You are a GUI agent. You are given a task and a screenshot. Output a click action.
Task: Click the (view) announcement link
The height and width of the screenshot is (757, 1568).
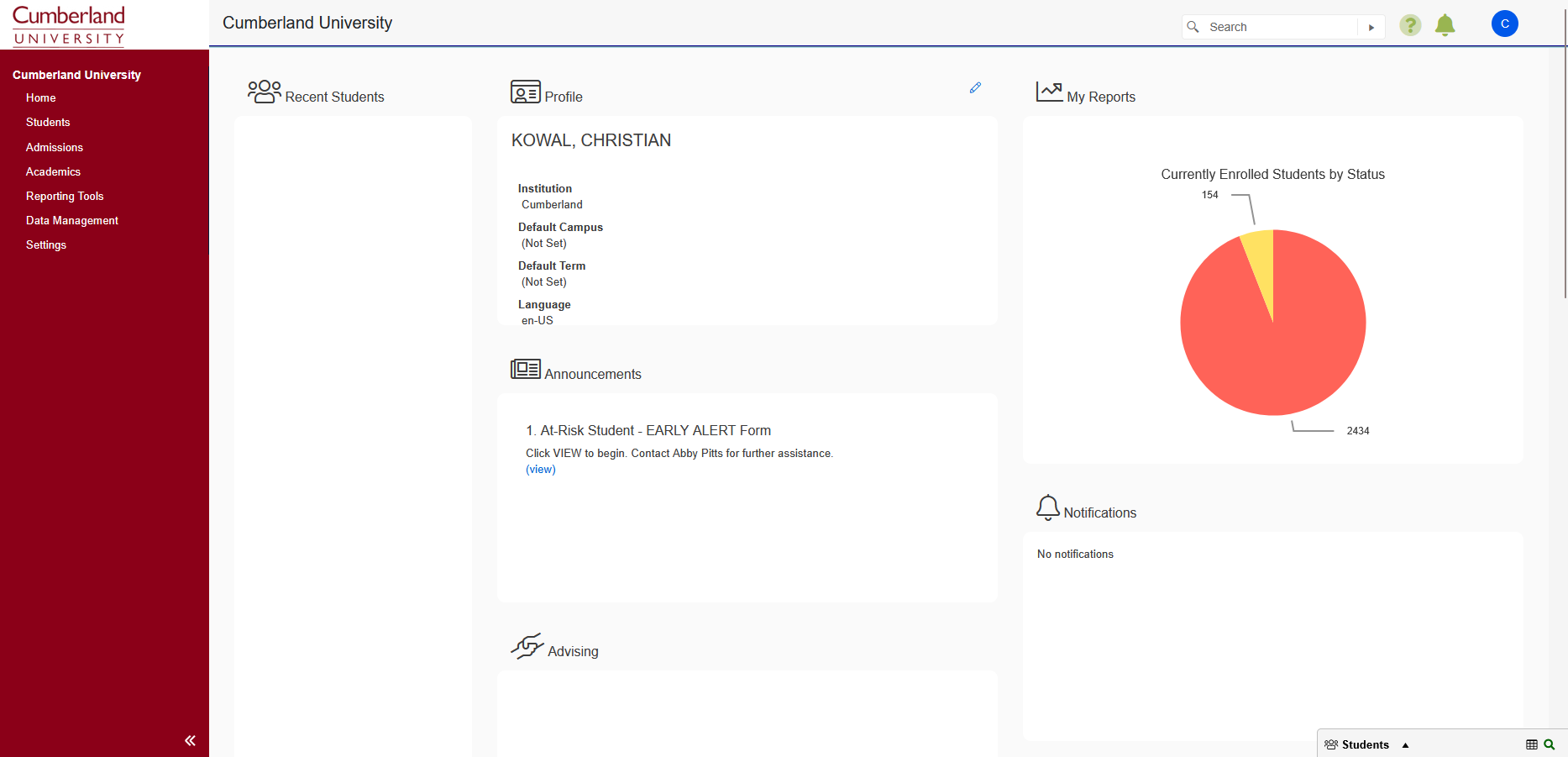pyautogui.click(x=541, y=470)
